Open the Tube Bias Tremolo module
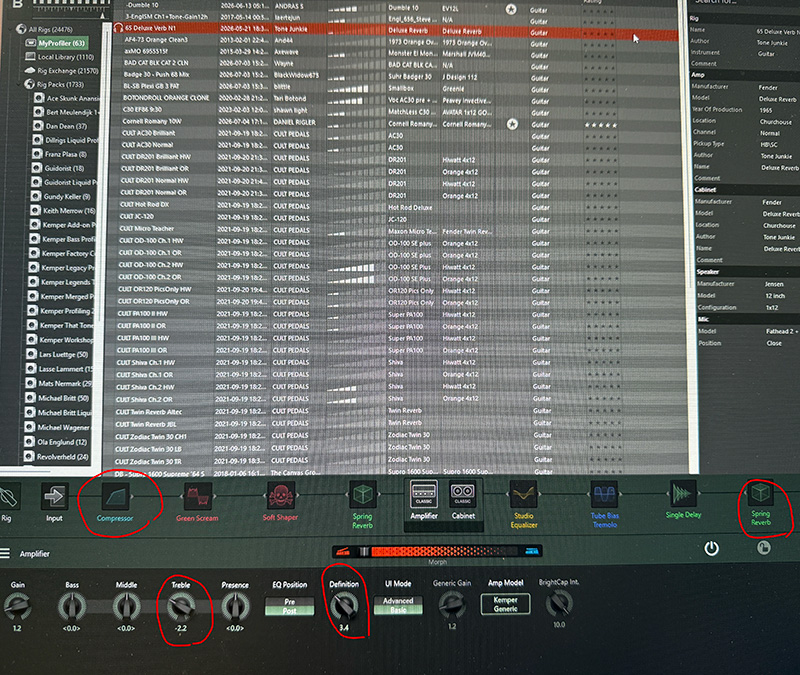The width and height of the screenshot is (800, 675). click(x=605, y=494)
